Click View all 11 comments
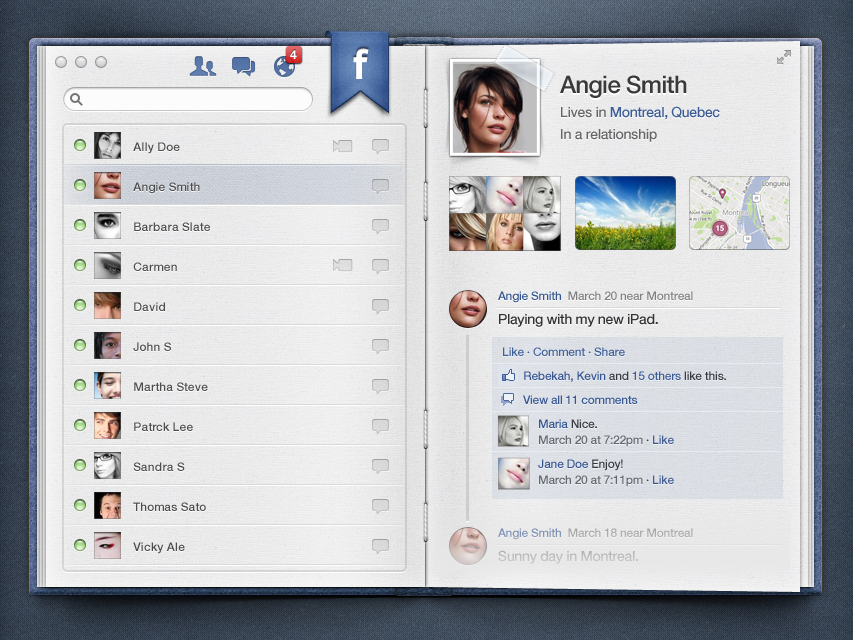 tap(579, 400)
